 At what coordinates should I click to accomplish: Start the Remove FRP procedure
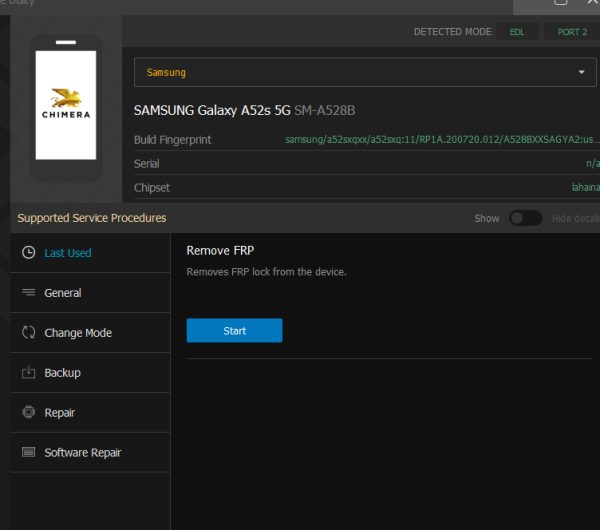pyautogui.click(x=235, y=331)
